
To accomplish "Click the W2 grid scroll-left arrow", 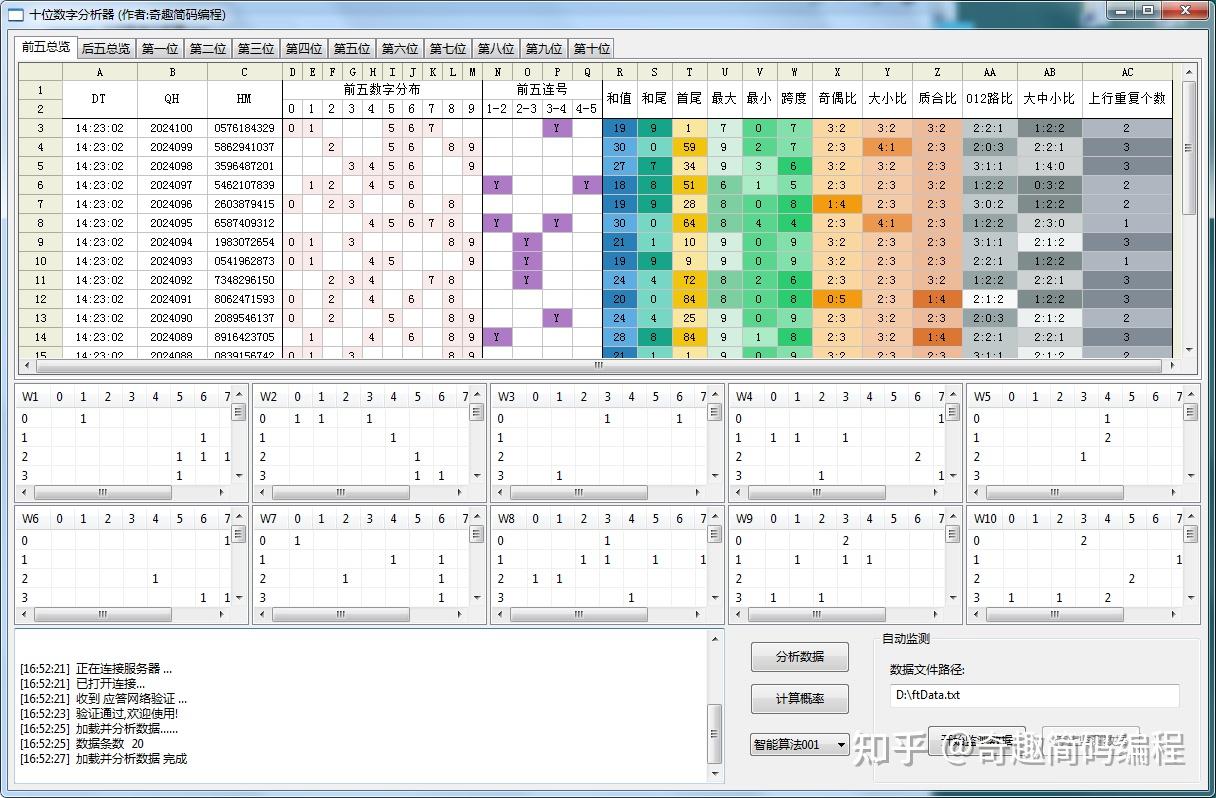I will (x=263, y=492).
